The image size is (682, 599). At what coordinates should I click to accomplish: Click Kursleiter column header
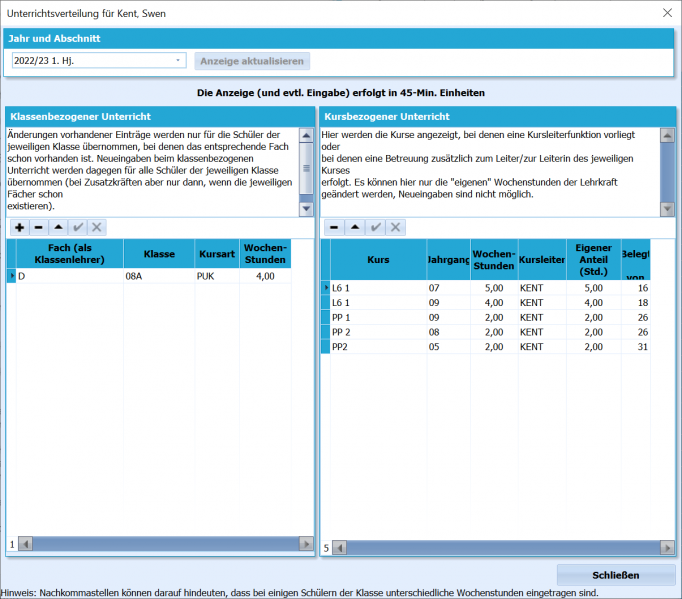pyautogui.click(x=542, y=260)
